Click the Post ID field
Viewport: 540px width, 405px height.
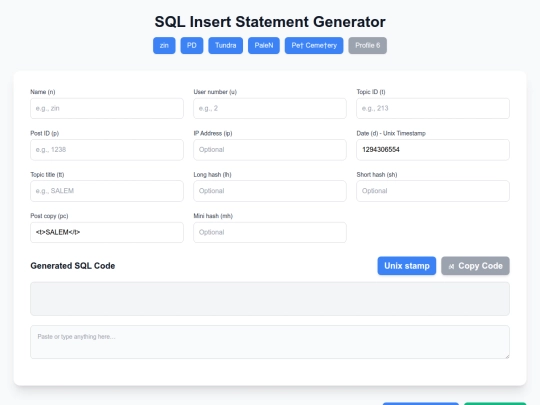[107, 150]
